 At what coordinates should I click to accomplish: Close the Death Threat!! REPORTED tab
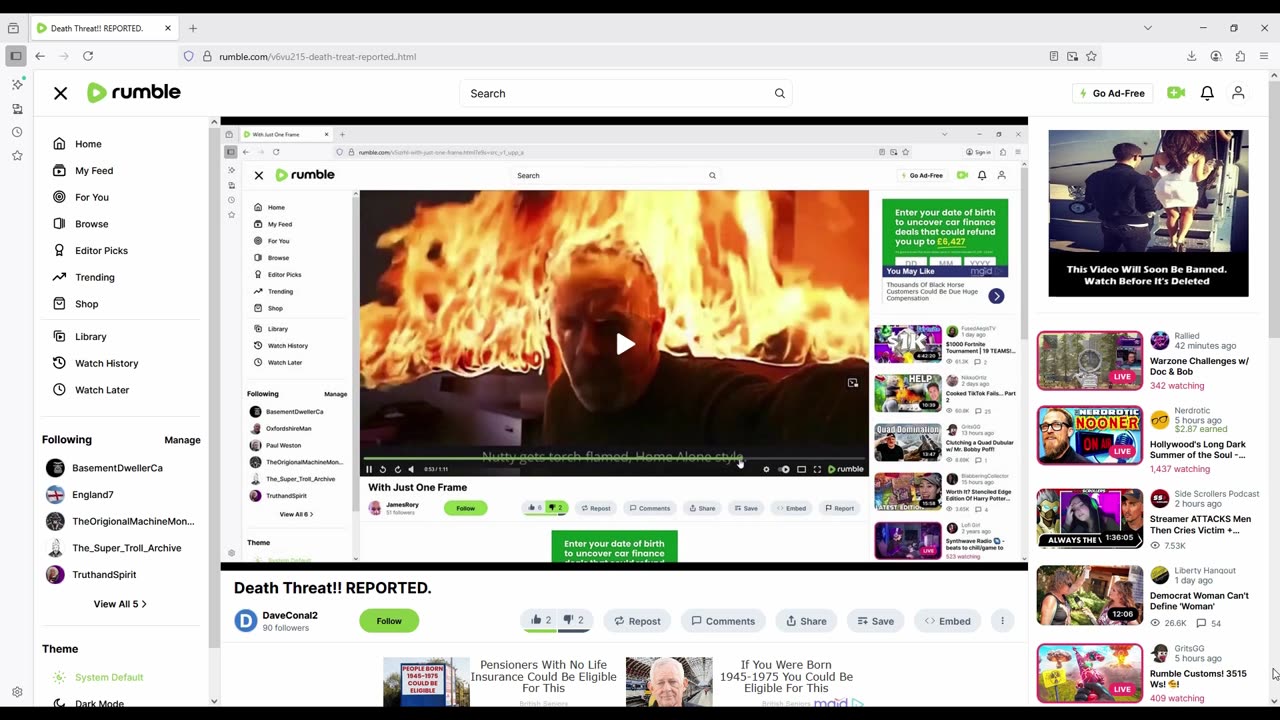click(x=168, y=28)
